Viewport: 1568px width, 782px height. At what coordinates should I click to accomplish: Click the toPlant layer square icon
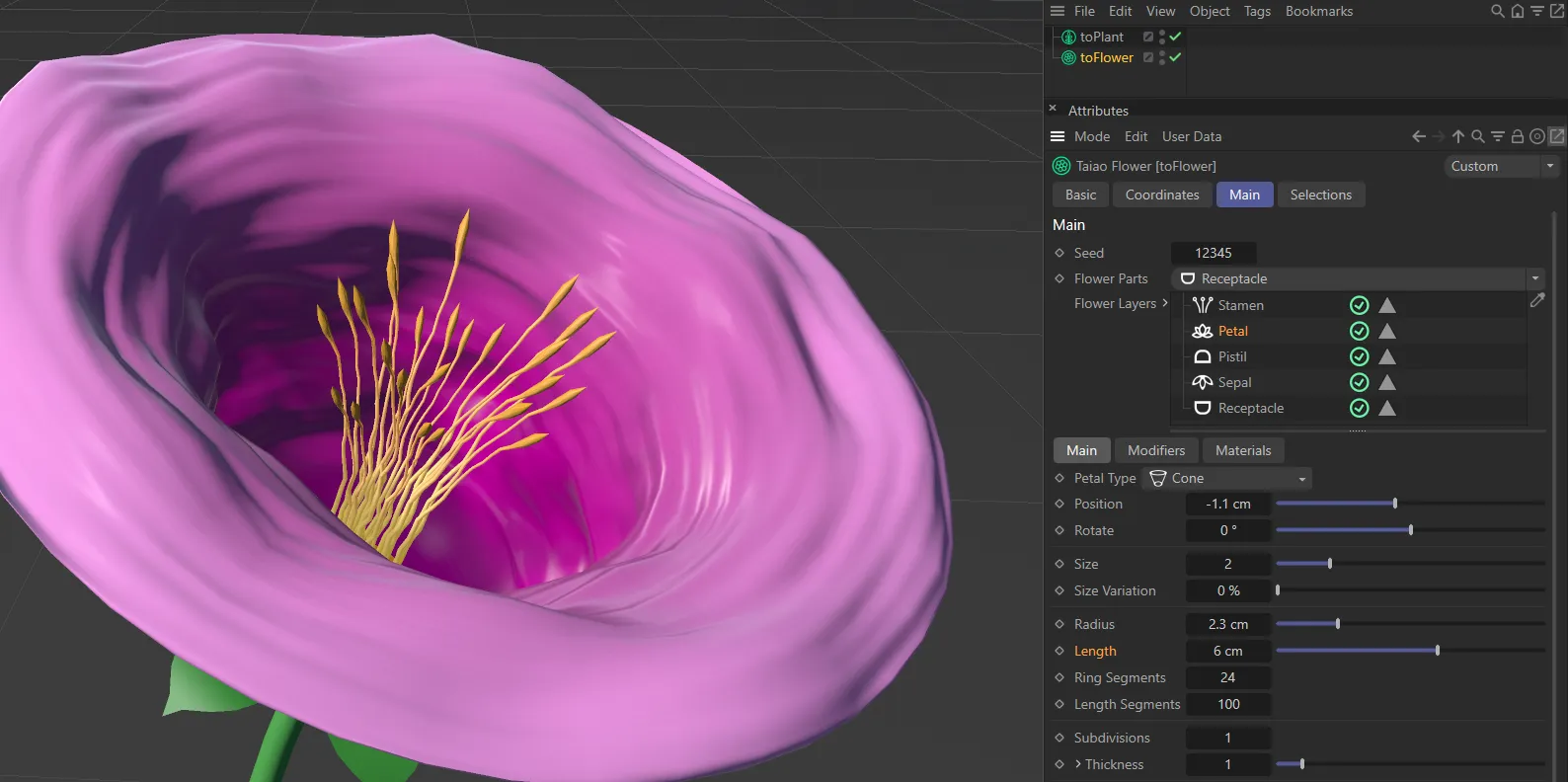(x=1148, y=37)
